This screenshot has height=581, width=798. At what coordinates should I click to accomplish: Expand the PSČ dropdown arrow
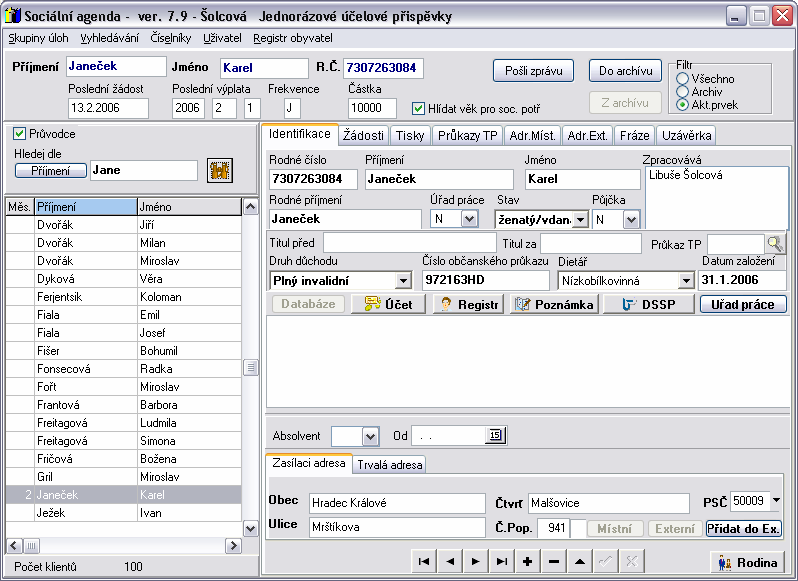pos(776,501)
